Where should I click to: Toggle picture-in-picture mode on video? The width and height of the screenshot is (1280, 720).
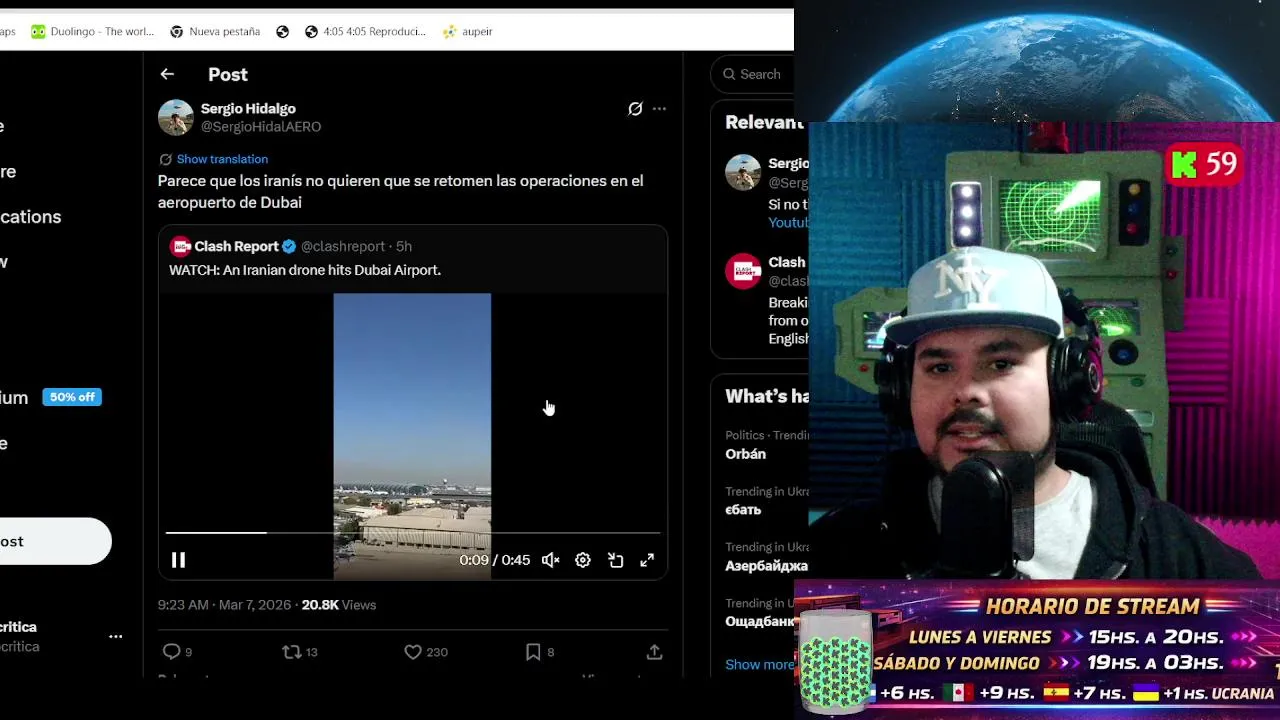click(616, 560)
